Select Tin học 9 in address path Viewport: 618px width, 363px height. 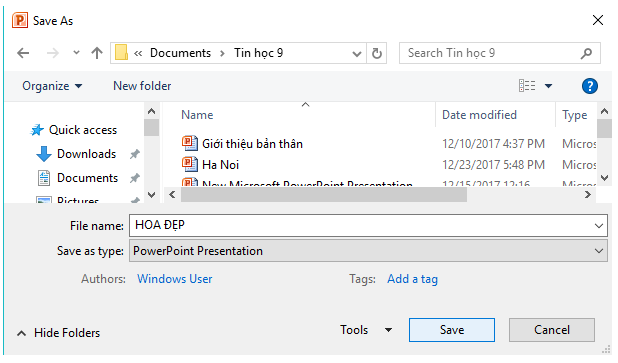click(259, 53)
